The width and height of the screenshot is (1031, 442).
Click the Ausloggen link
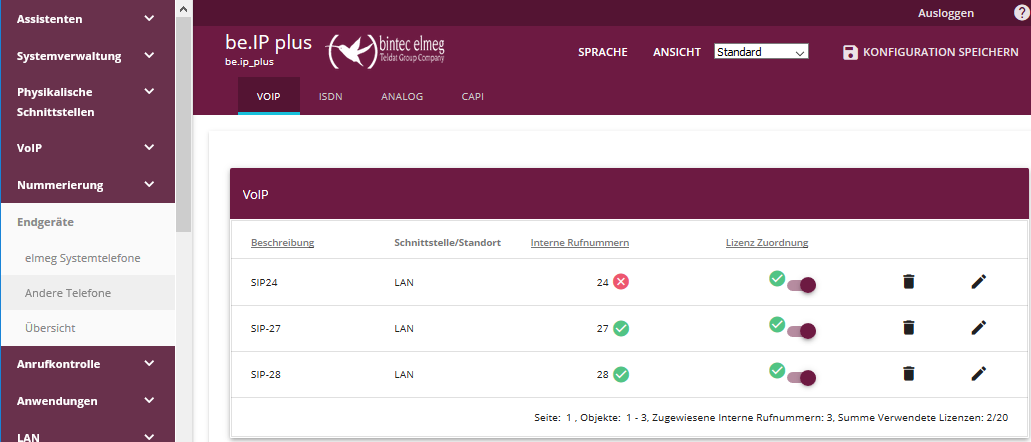[x=945, y=13]
